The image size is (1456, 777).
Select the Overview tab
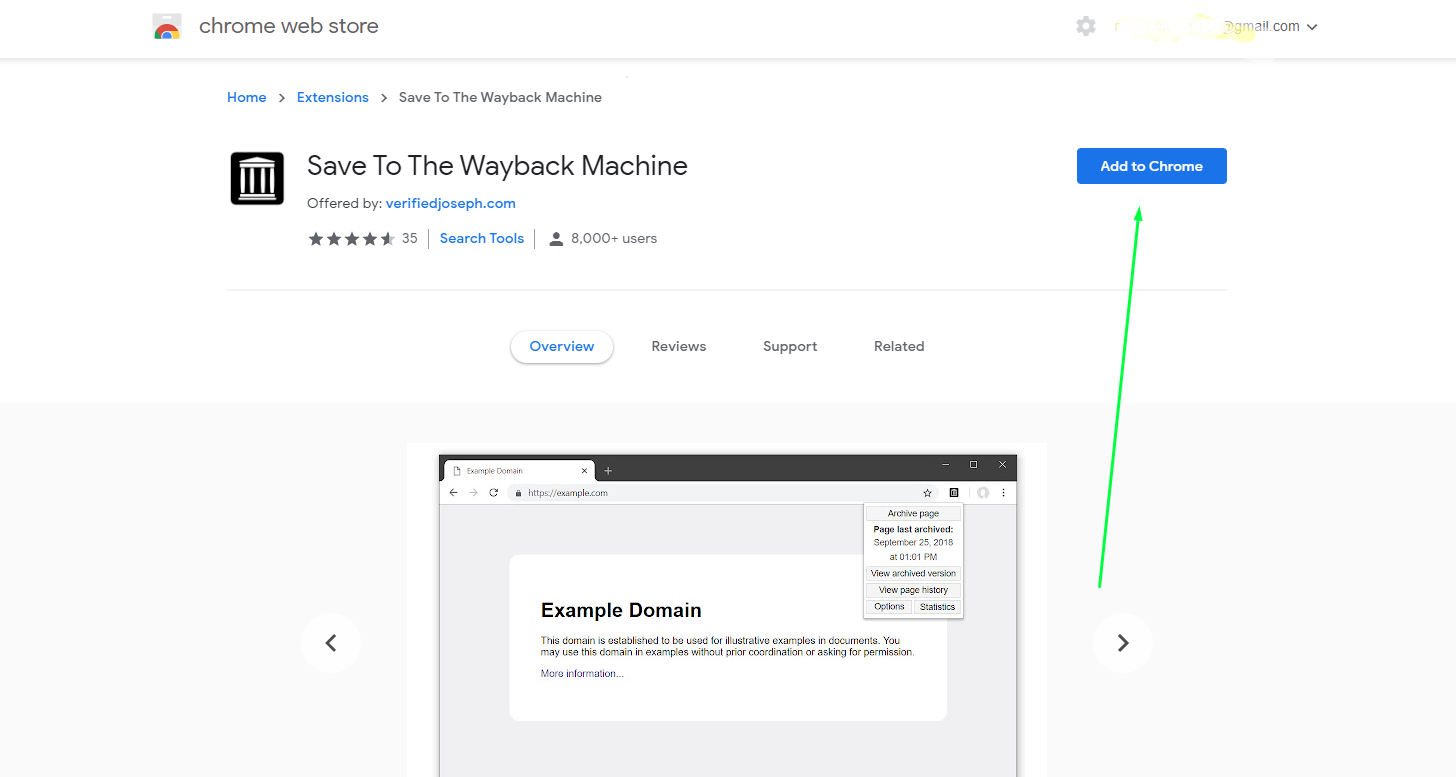tap(562, 346)
